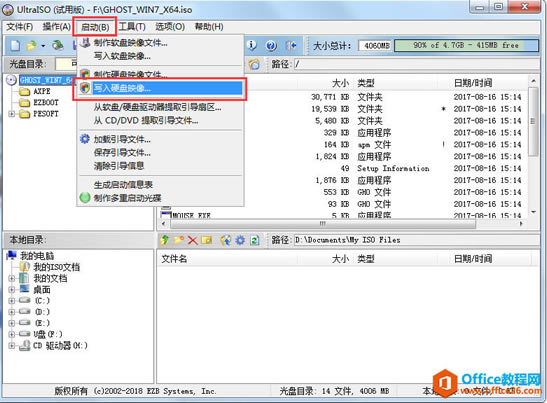Click the 加载引导文件 gear icon

[85, 139]
